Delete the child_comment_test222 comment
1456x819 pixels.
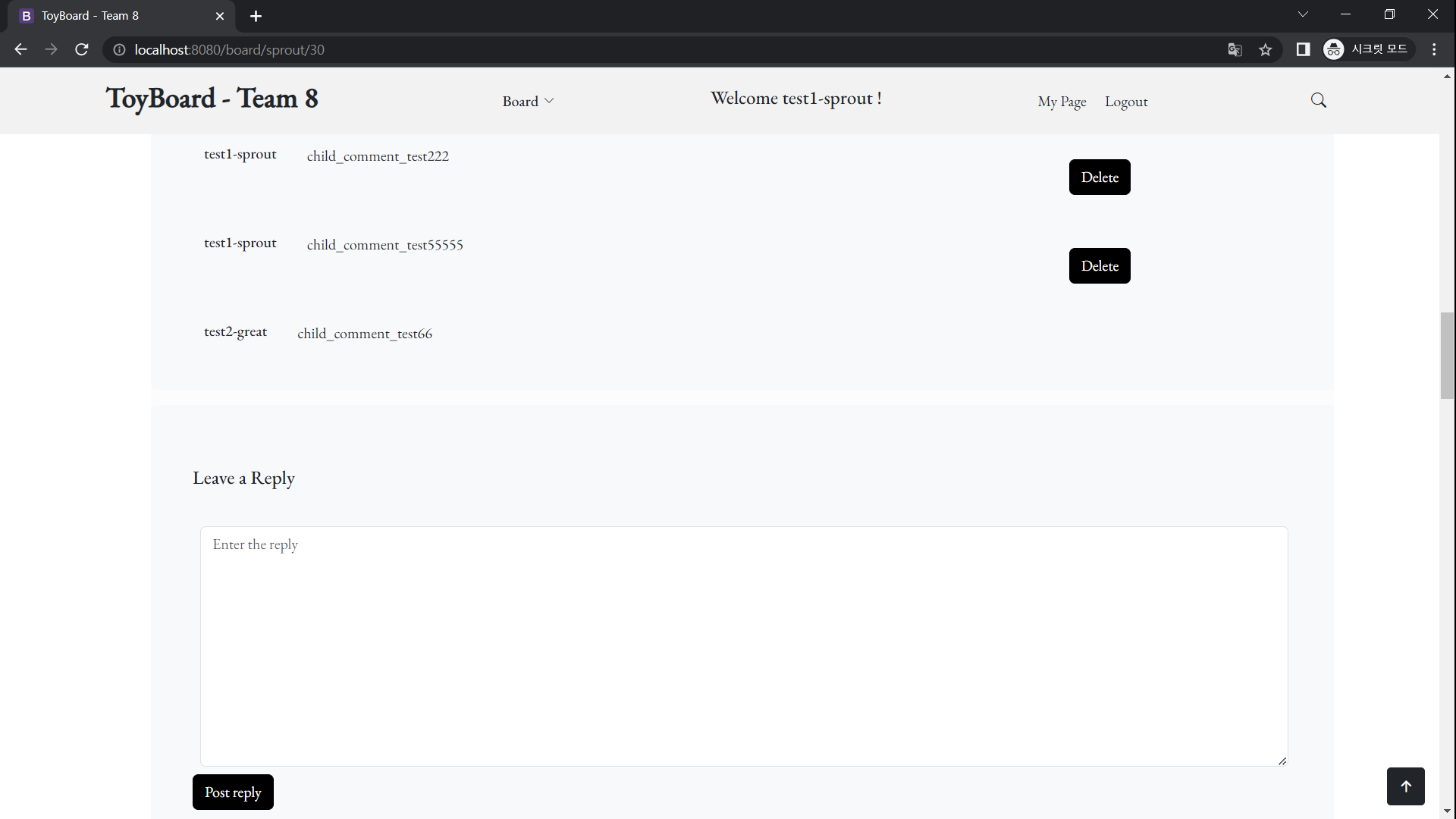pyautogui.click(x=1100, y=177)
